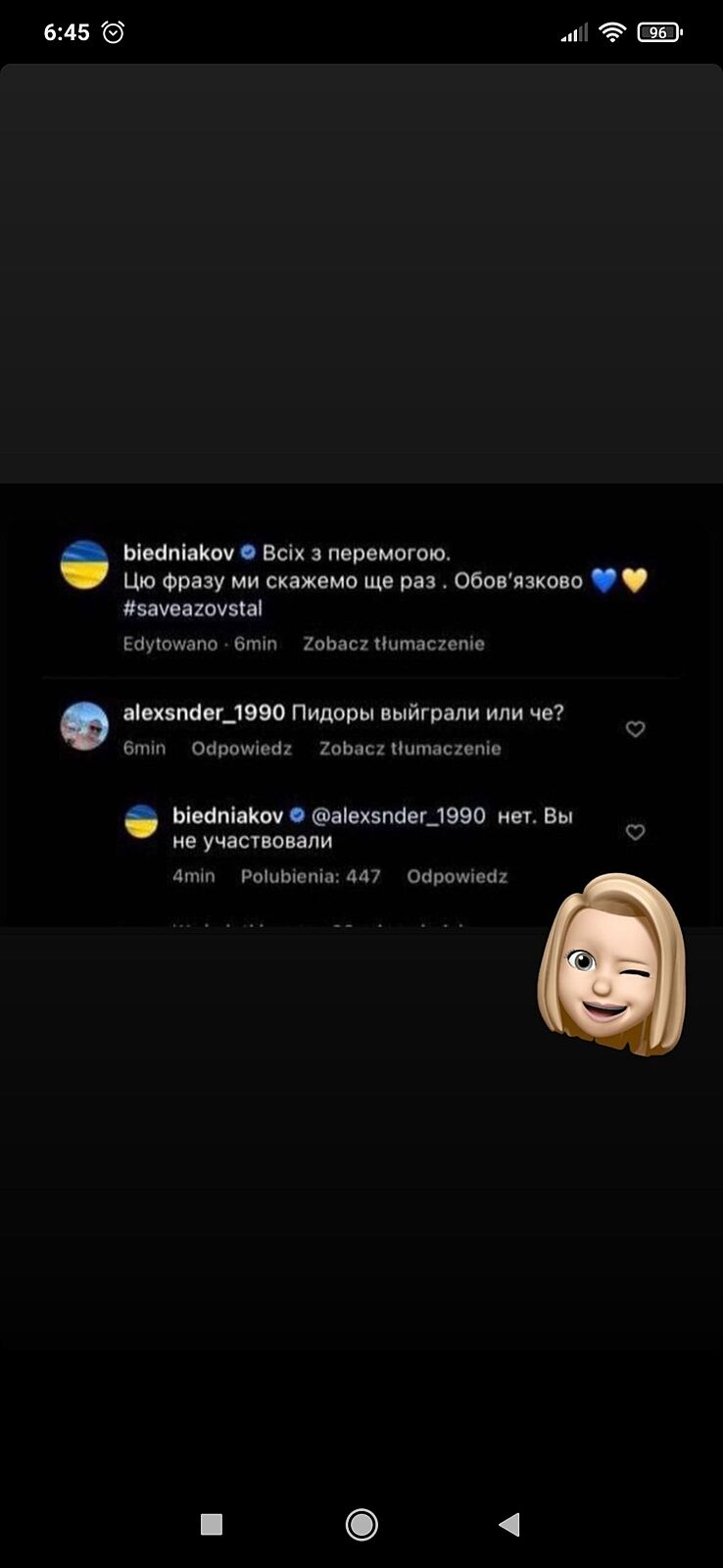Tap the alarm clock status bar icon
The image size is (723, 1568).
114,32
